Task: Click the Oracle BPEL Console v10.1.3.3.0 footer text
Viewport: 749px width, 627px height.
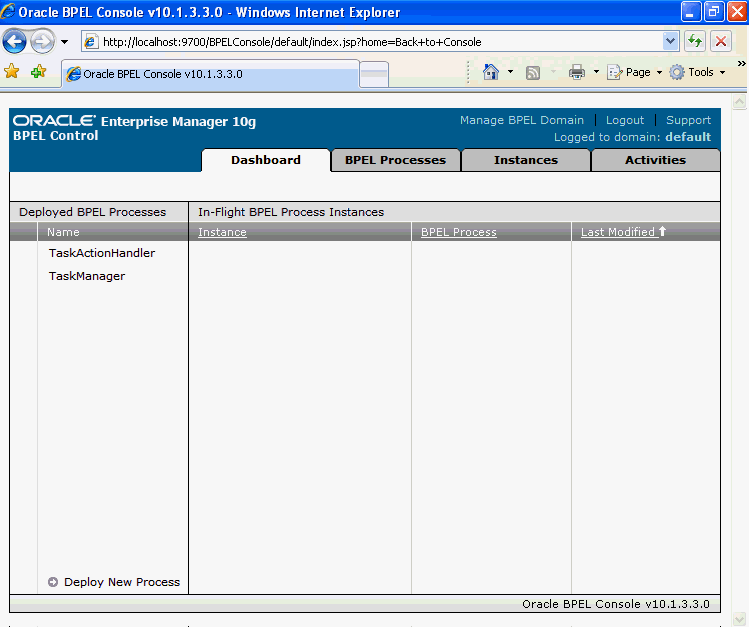Action: (x=616, y=604)
